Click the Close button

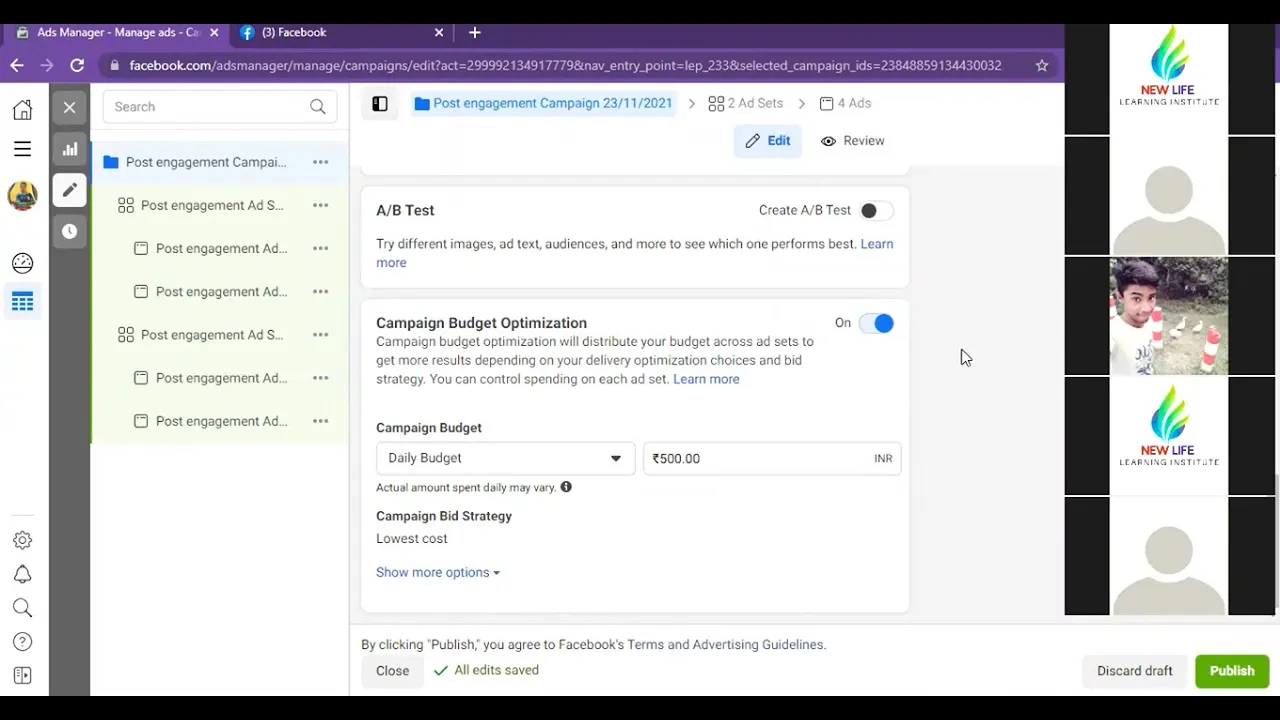pyautogui.click(x=392, y=671)
